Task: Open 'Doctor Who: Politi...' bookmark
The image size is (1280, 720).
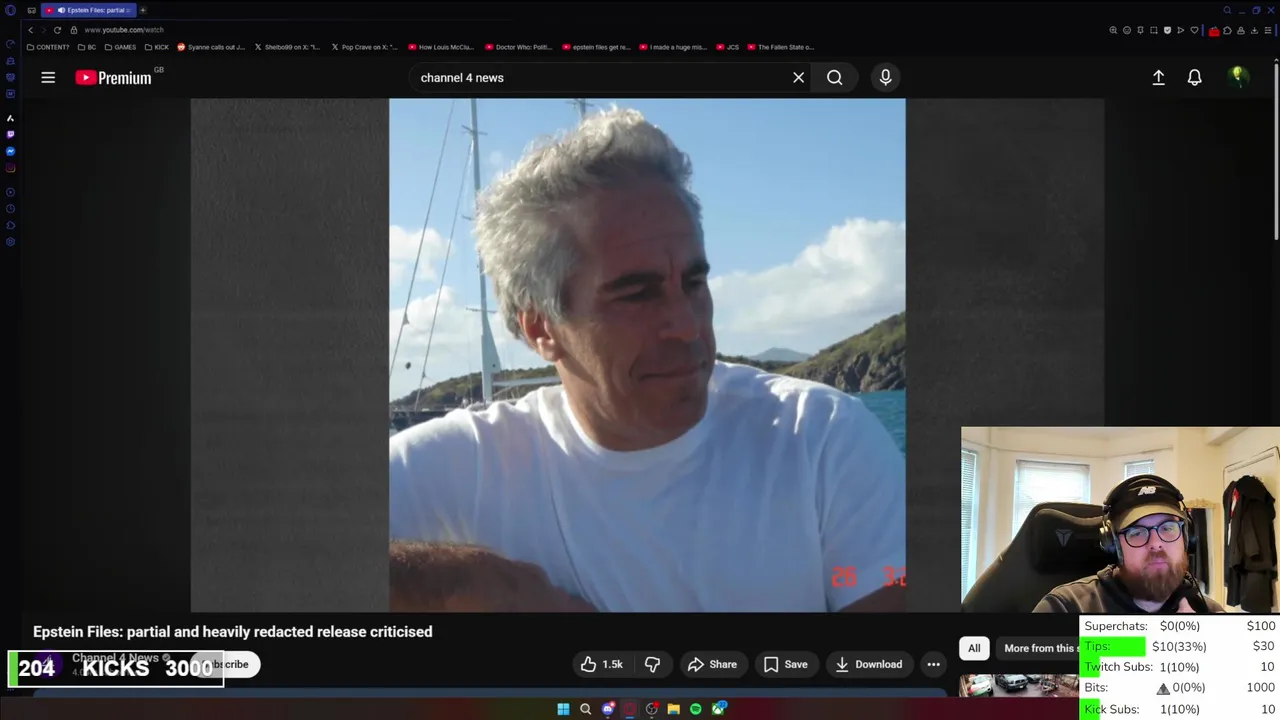Action: click(x=519, y=47)
